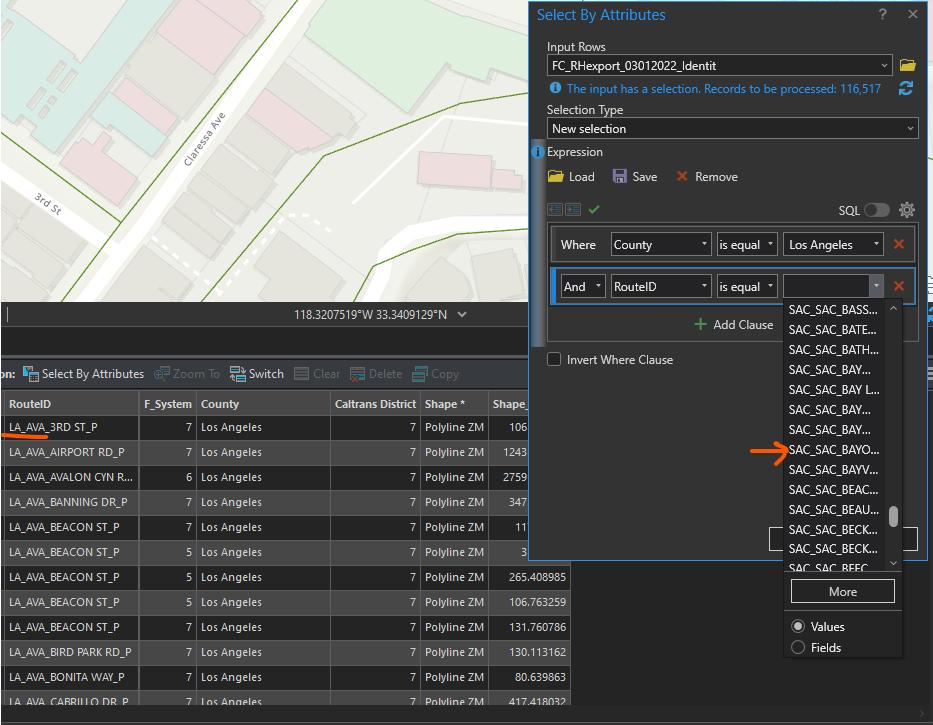The width and height of the screenshot is (933, 725).
Task: Click the Add Clause button
Action: [x=734, y=325]
